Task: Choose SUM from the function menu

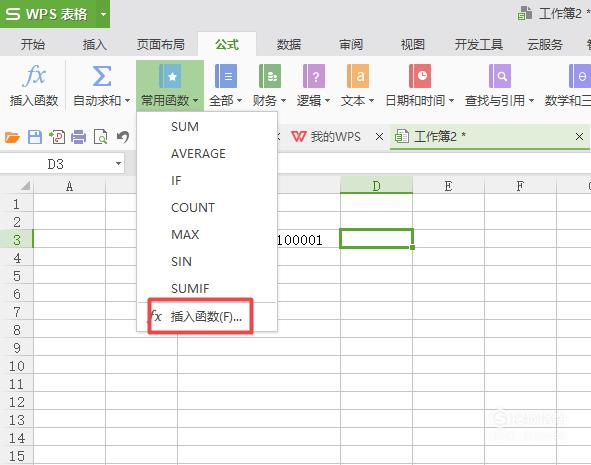Action: [x=207, y=127]
